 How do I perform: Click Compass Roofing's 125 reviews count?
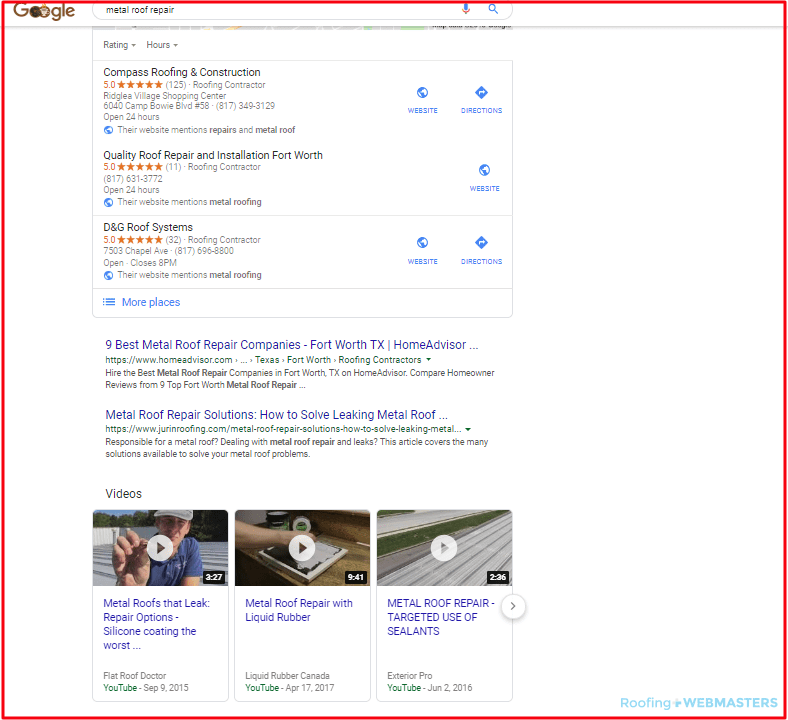tap(176, 85)
